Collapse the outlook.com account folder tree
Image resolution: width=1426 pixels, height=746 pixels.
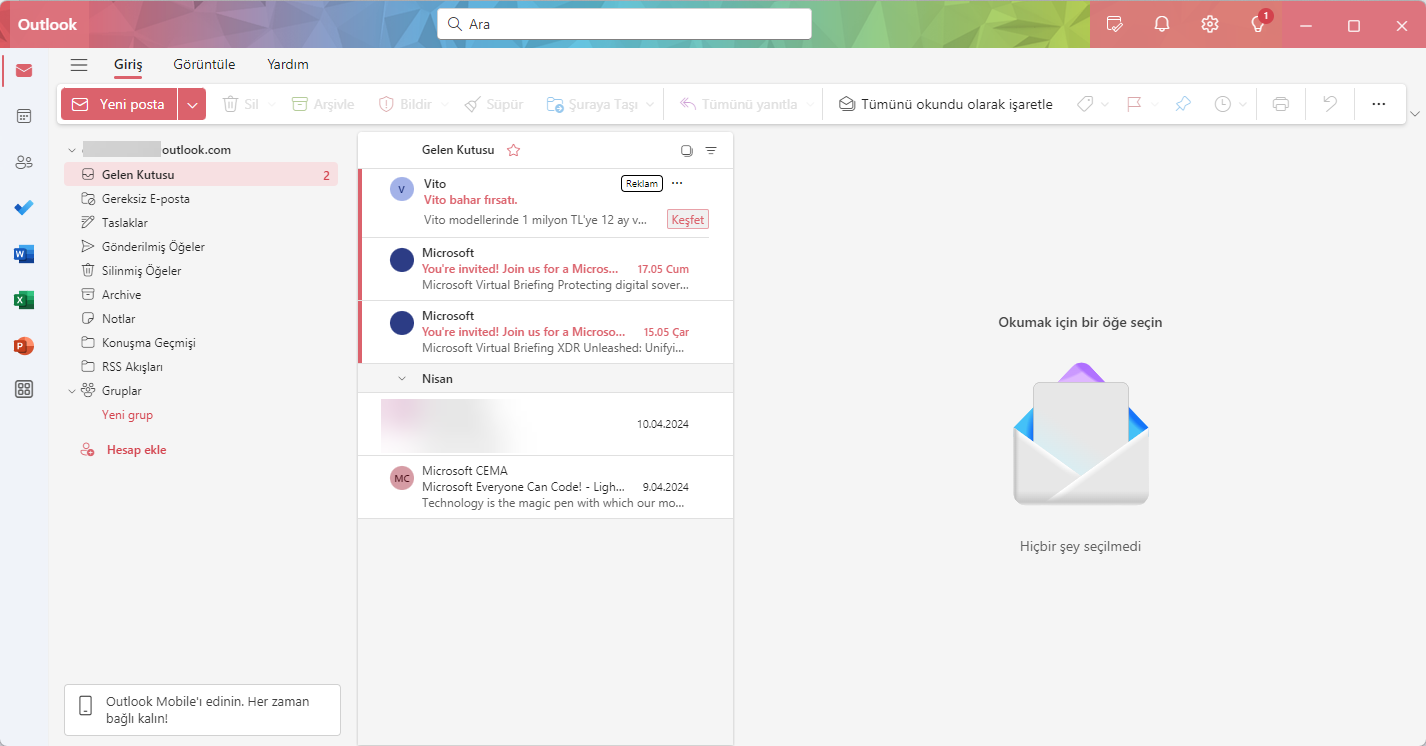(x=72, y=150)
